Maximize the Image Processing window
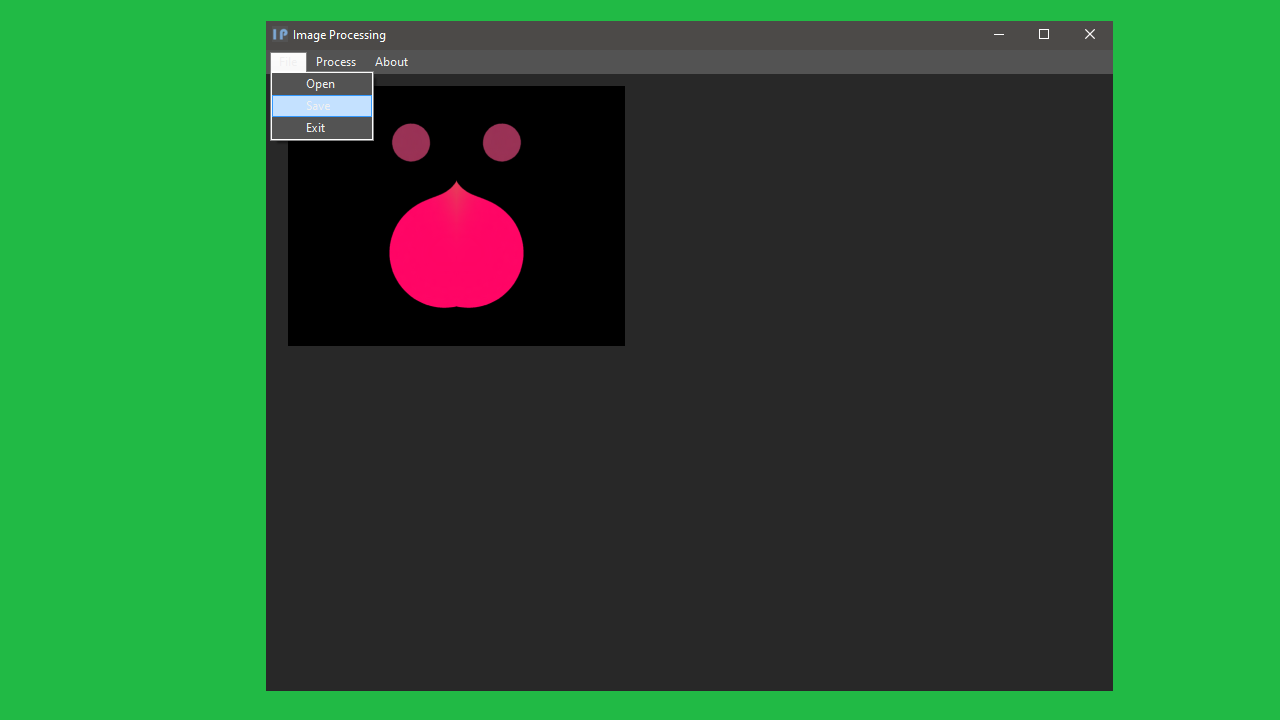 (1044, 35)
